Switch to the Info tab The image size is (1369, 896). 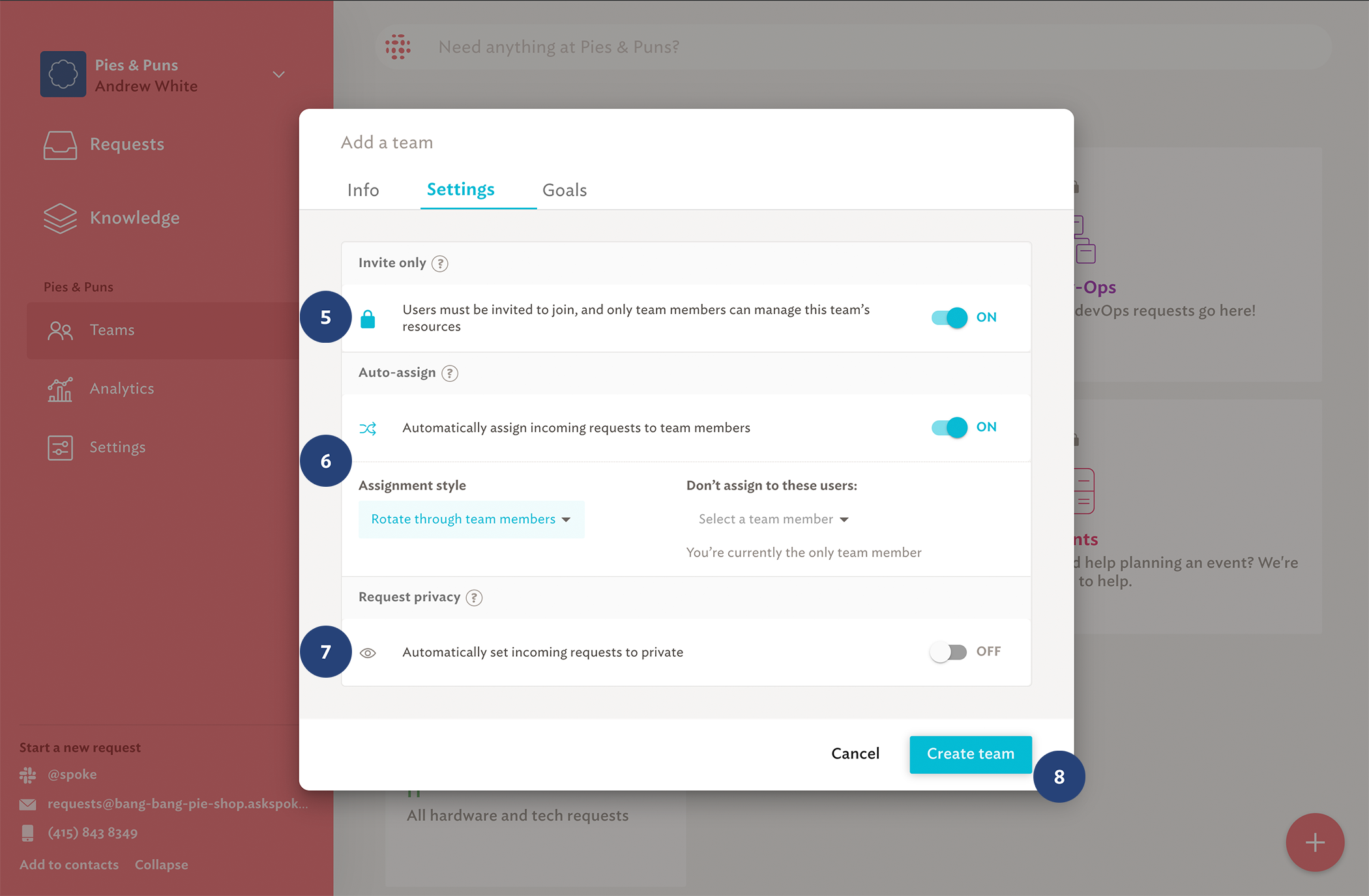(x=363, y=190)
